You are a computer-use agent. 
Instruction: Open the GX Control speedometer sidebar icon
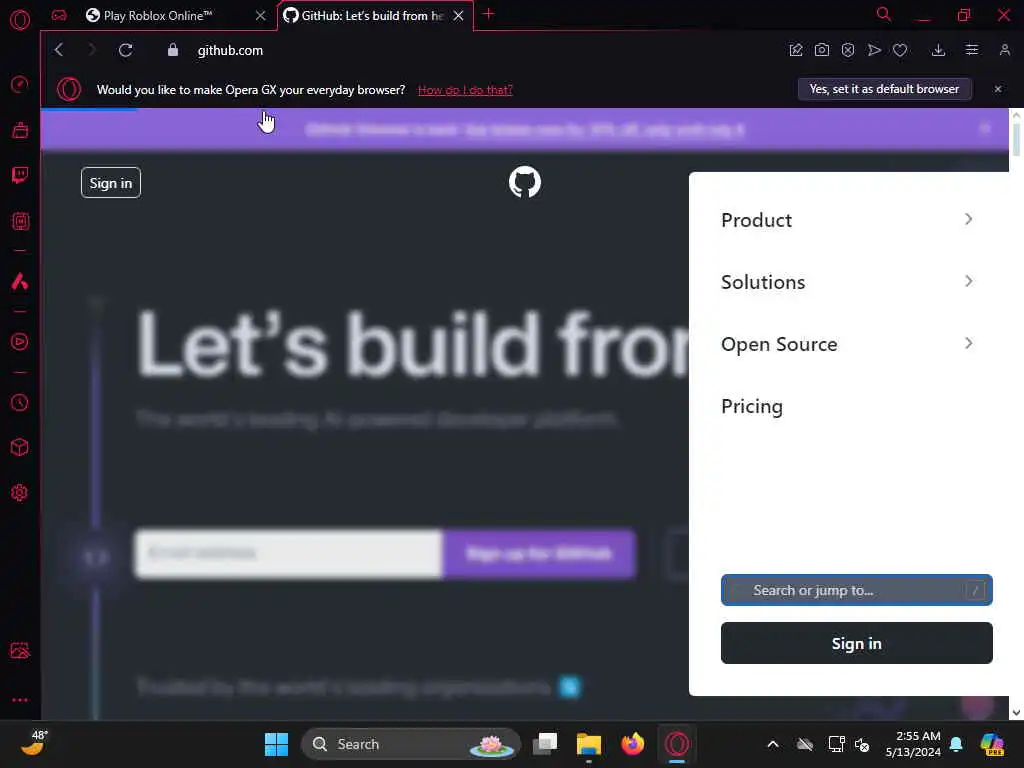click(20, 84)
